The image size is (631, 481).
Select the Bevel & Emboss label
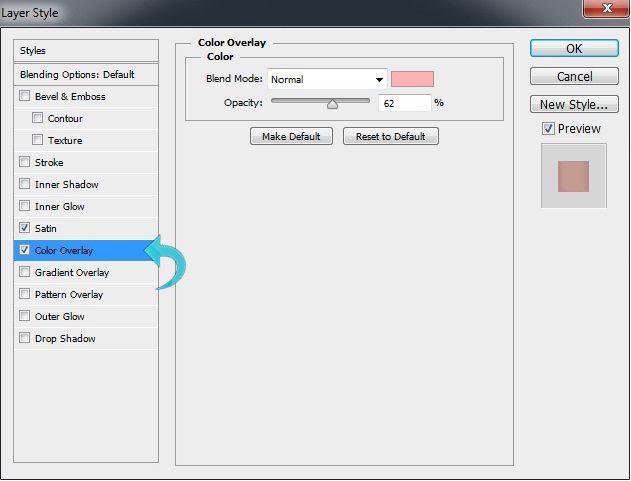(x=70, y=97)
